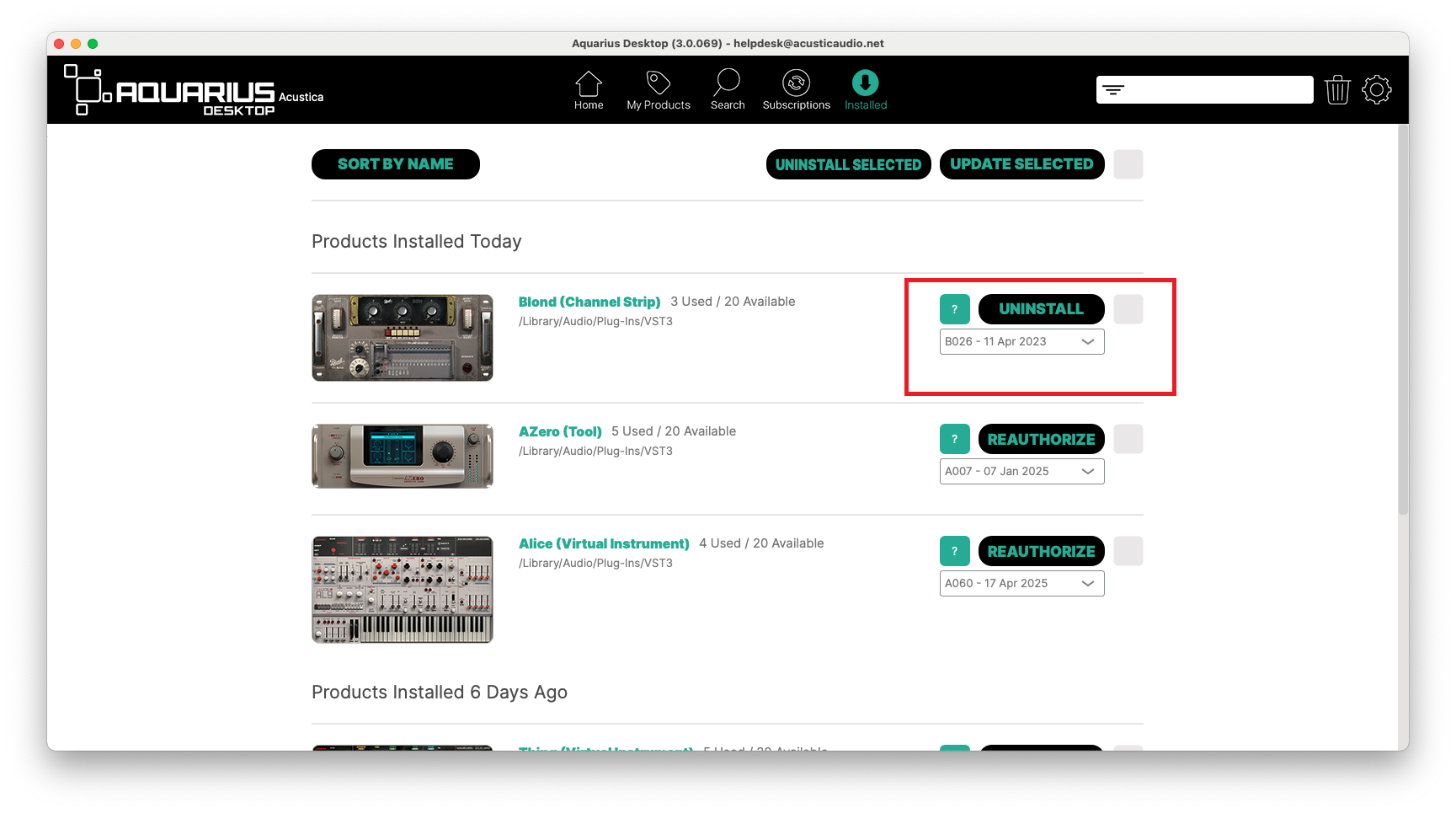Screen dimensions: 1456x813
Task: Click the vertical scrollbar on the right
Action: coord(1403,320)
